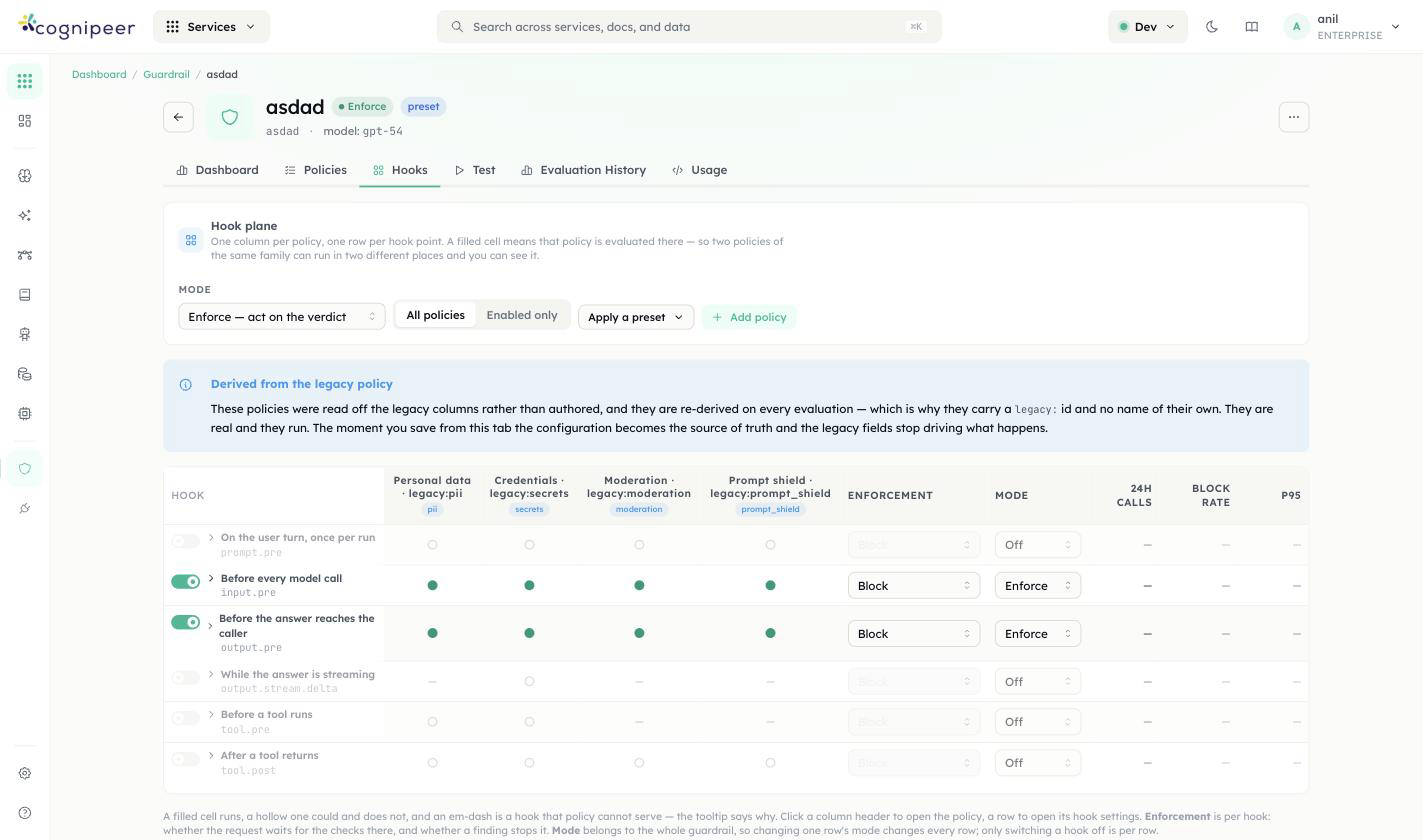The height and width of the screenshot is (840, 1423).
Task: Open the brain icon in the left sidebar
Action: pos(25,176)
